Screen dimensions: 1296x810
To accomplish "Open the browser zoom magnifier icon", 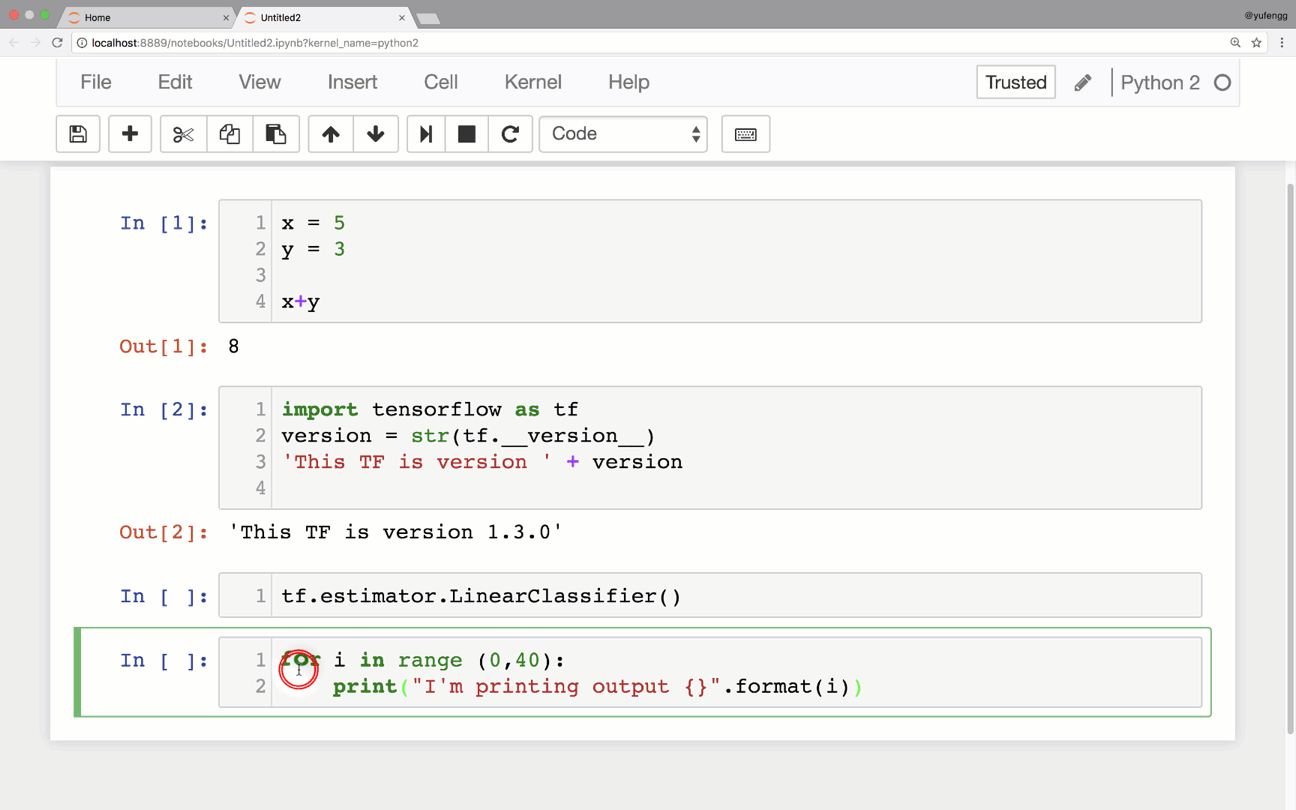I will tap(1236, 43).
